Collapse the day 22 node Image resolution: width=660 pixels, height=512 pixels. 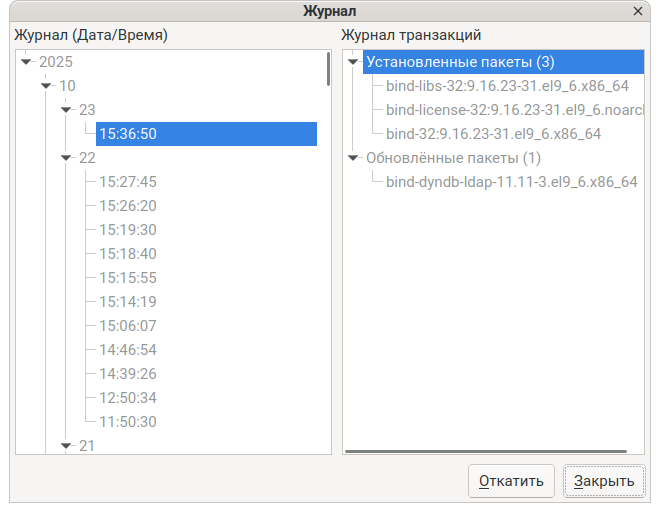[x=67, y=158]
